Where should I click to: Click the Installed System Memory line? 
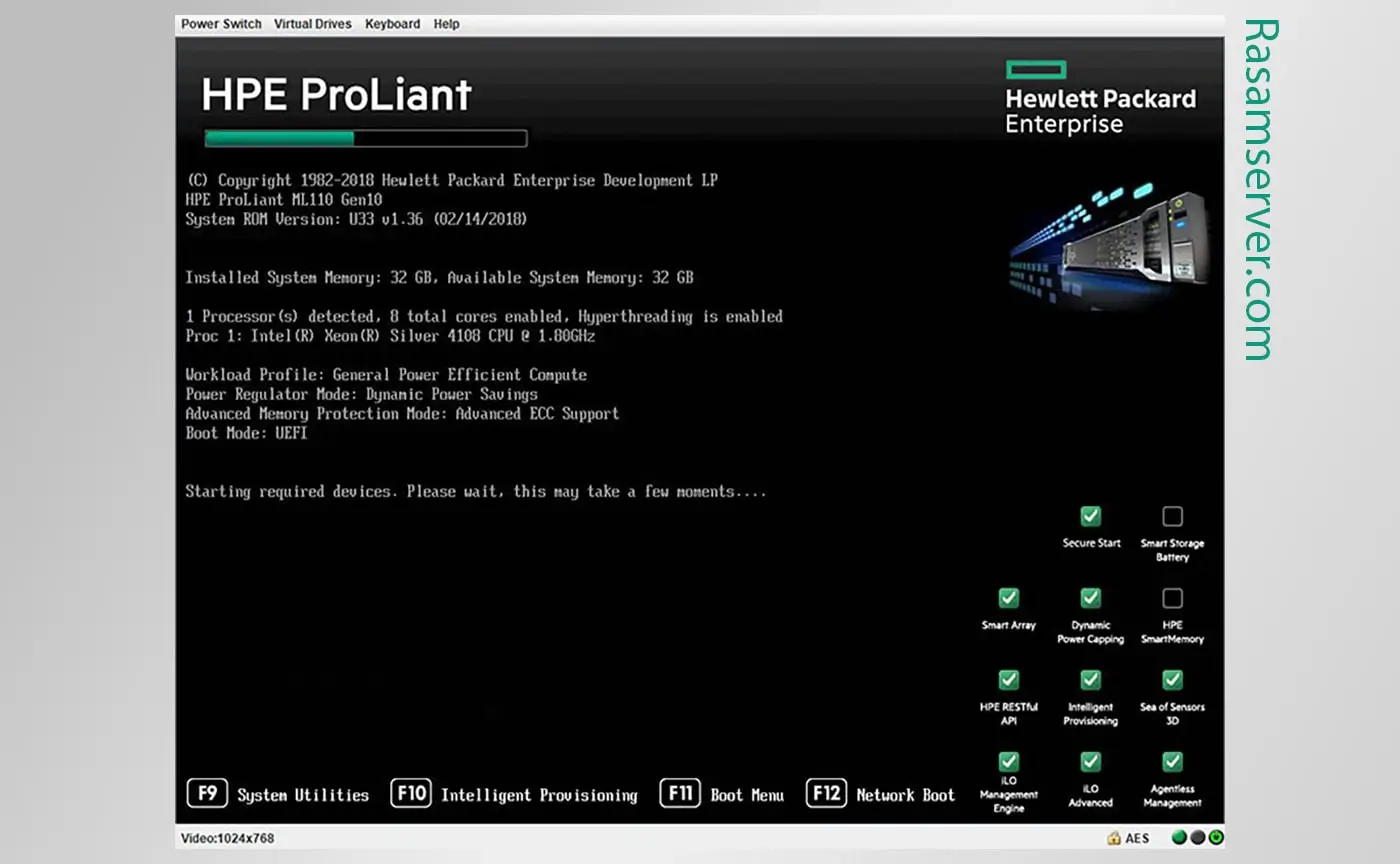(x=439, y=278)
